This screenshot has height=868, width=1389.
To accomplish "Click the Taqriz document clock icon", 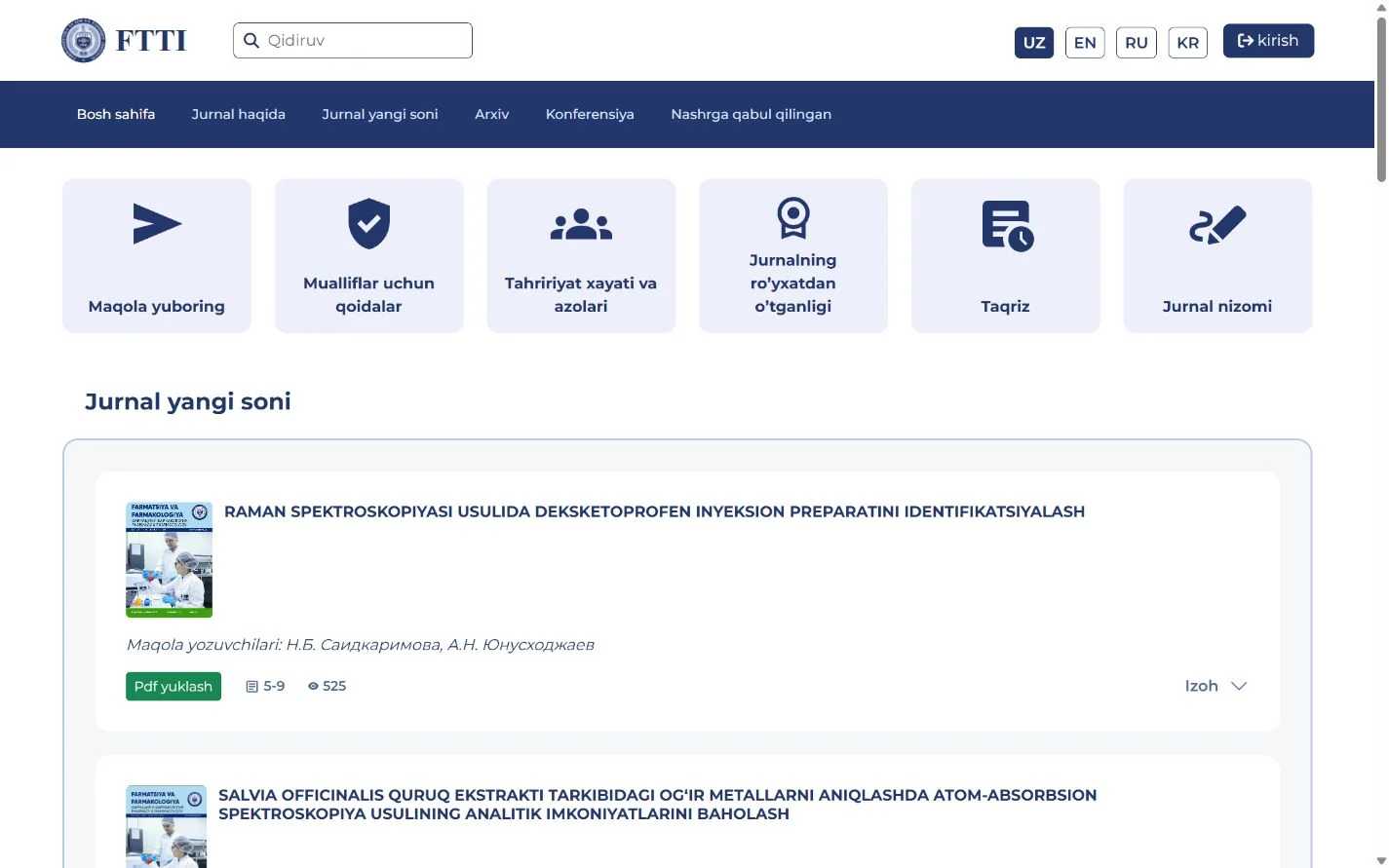I will [1007, 226].
